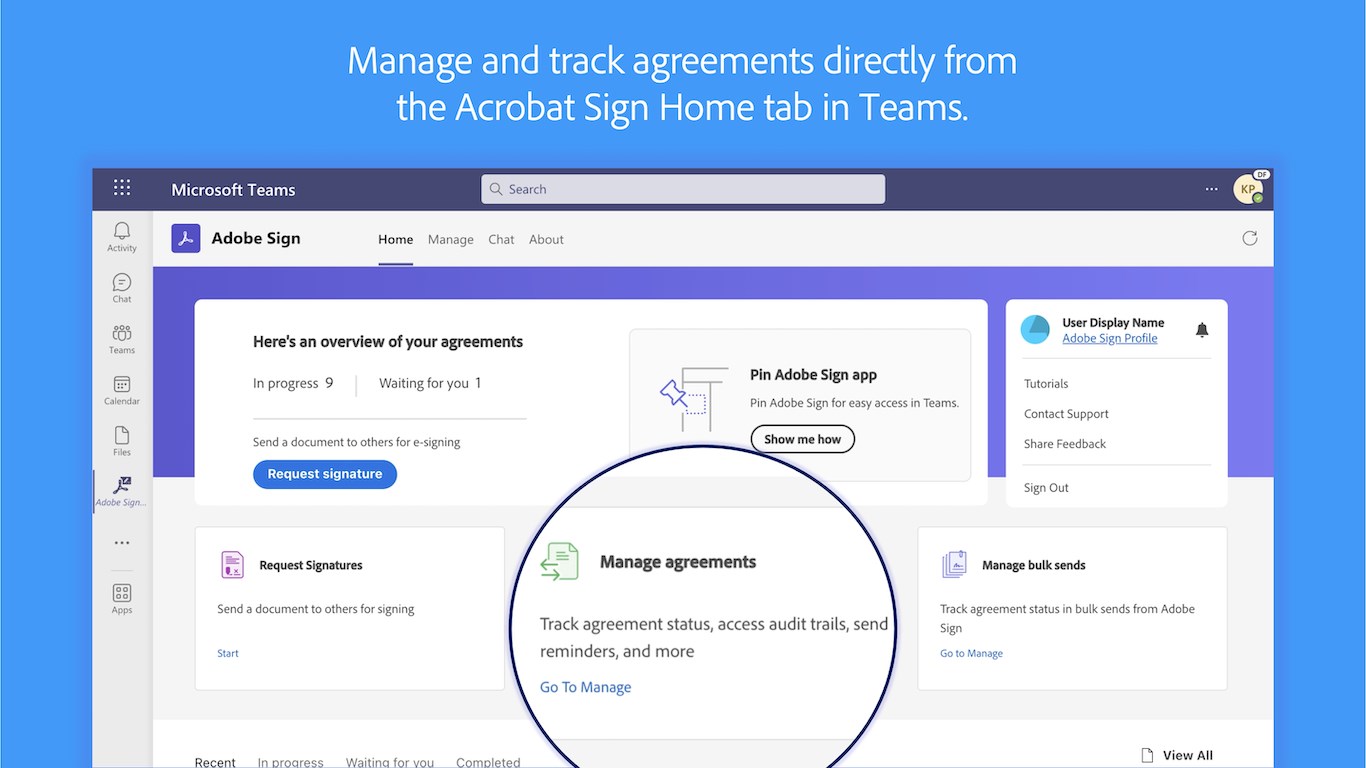Open the KP profile avatar

point(1248,188)
